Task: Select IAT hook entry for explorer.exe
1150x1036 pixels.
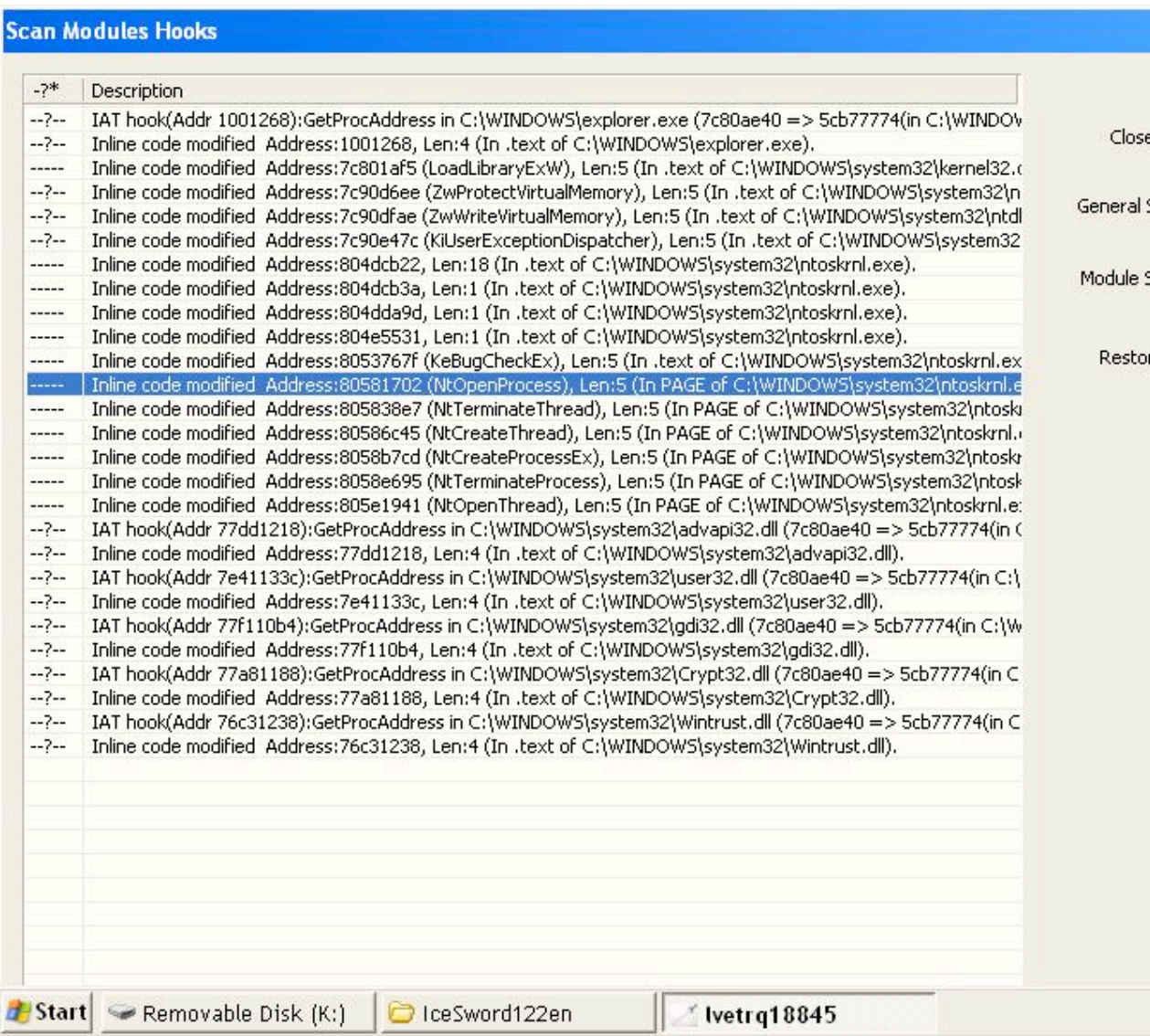Action: [x=548, y=120]
